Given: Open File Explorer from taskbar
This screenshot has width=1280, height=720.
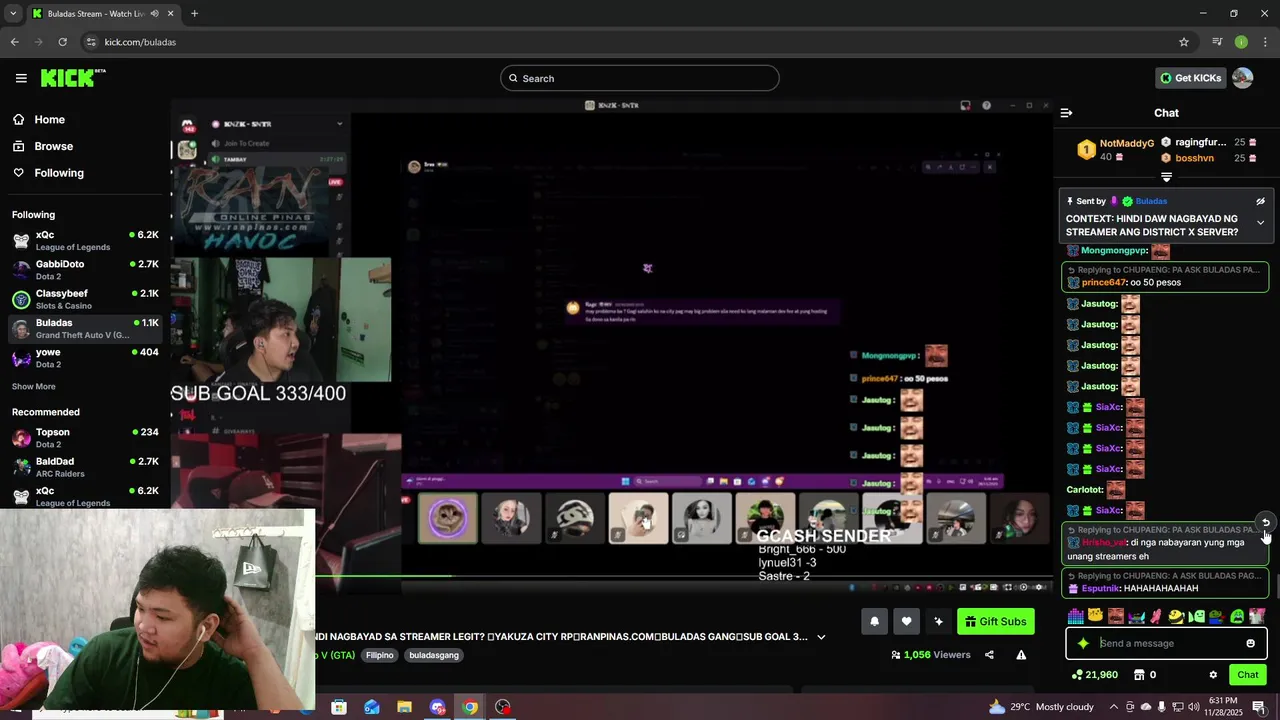Looking at the screenshot, I should pyautogui.click(x=404, y=707).
